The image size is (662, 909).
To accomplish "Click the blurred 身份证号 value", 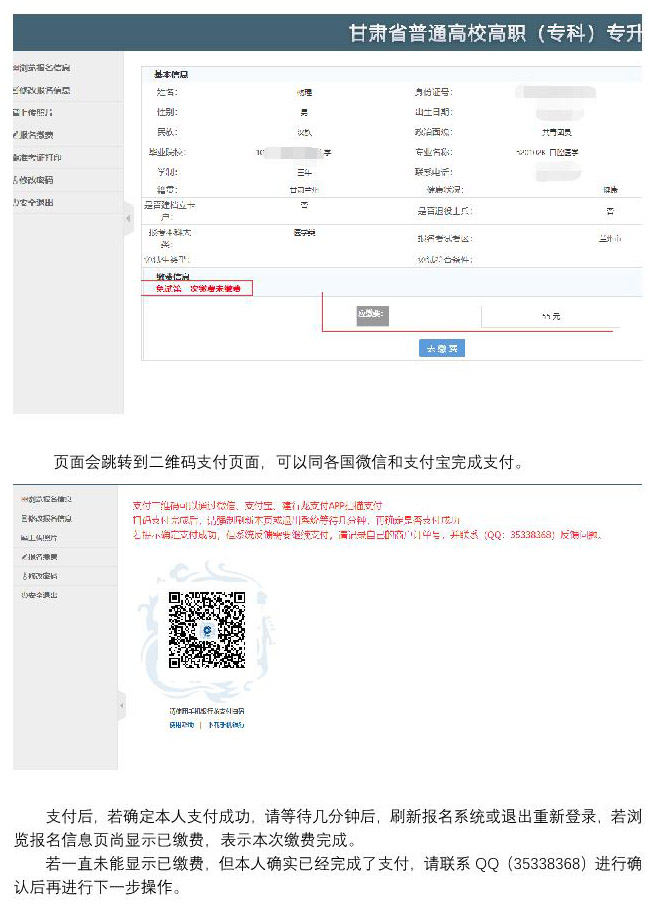I will 556,92.
